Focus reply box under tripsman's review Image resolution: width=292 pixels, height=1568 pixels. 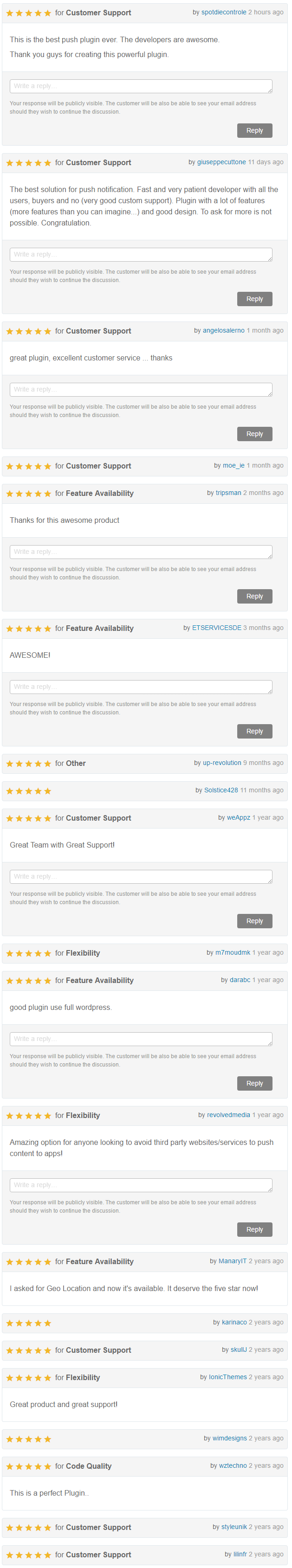pyautogui.click(x=141, y=552)
